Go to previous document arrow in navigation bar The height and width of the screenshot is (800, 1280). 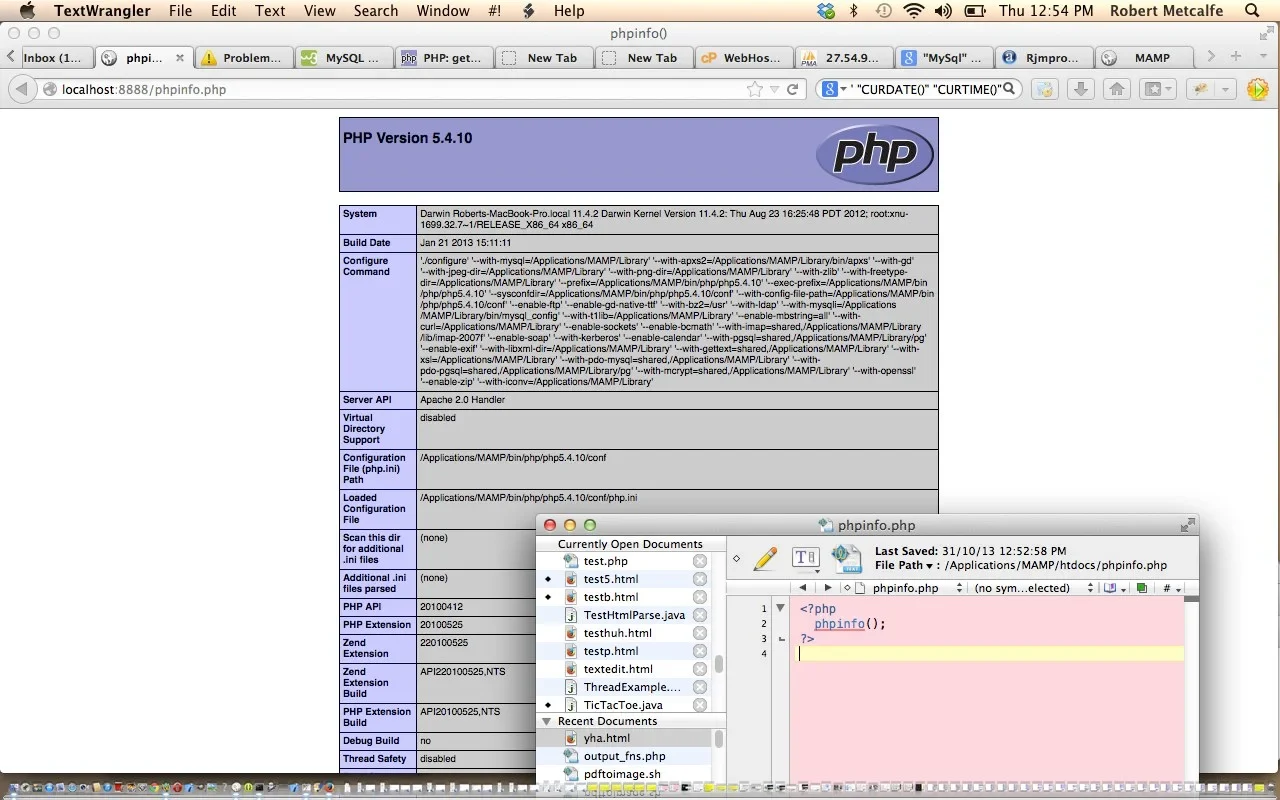(x=803, y=588)
